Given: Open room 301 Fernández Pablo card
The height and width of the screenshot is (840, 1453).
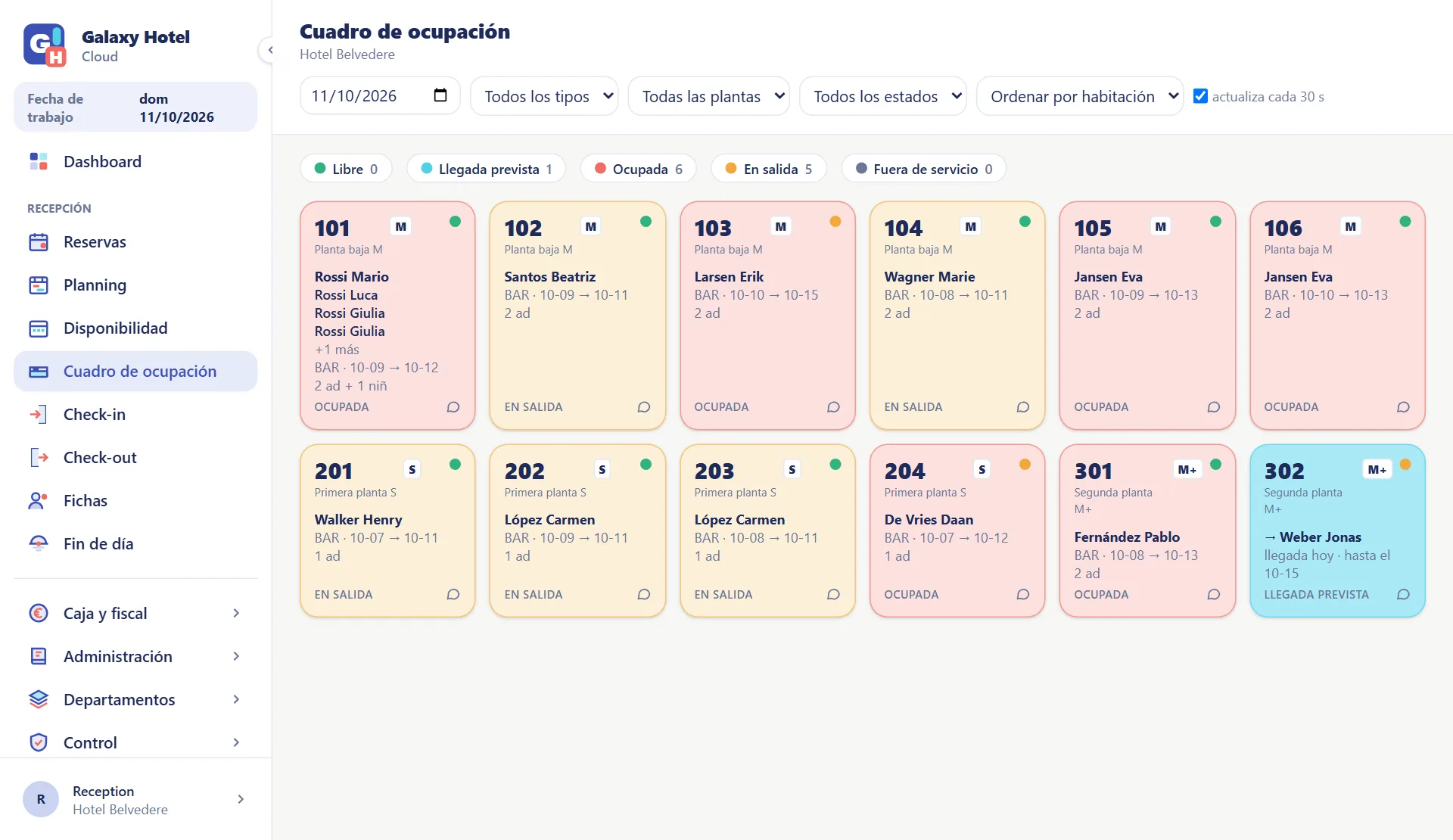Looking at the screenshot, I should [x=1147, y=530].
